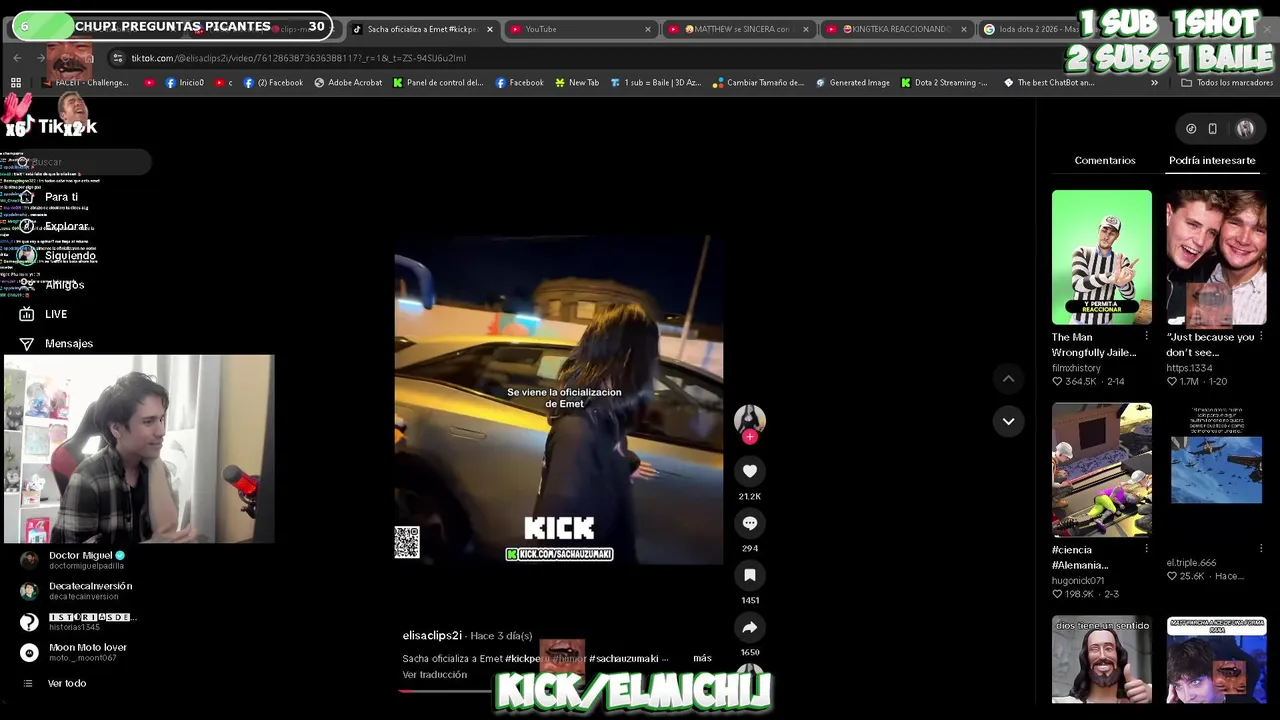The height and width of the screenshot is (720, 1280).
Task: Open Just because you don't see thumbnail
Action: (1216, 257)
